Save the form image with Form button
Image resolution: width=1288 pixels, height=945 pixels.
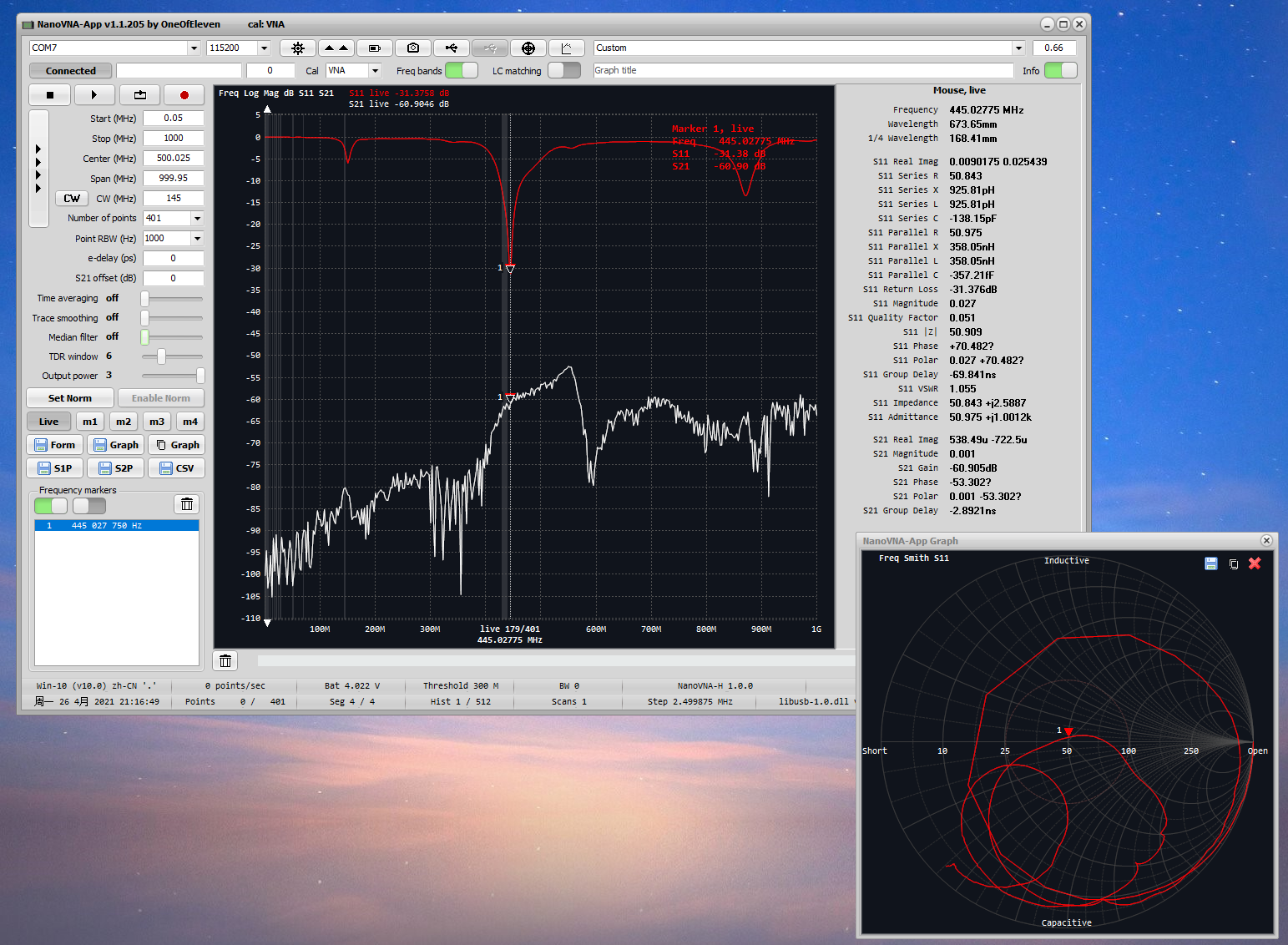55,445
